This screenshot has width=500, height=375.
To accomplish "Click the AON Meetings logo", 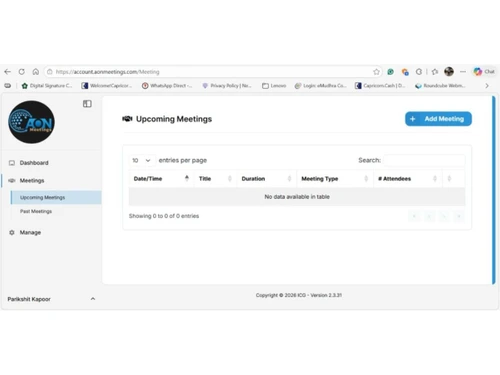I will 32,122.
